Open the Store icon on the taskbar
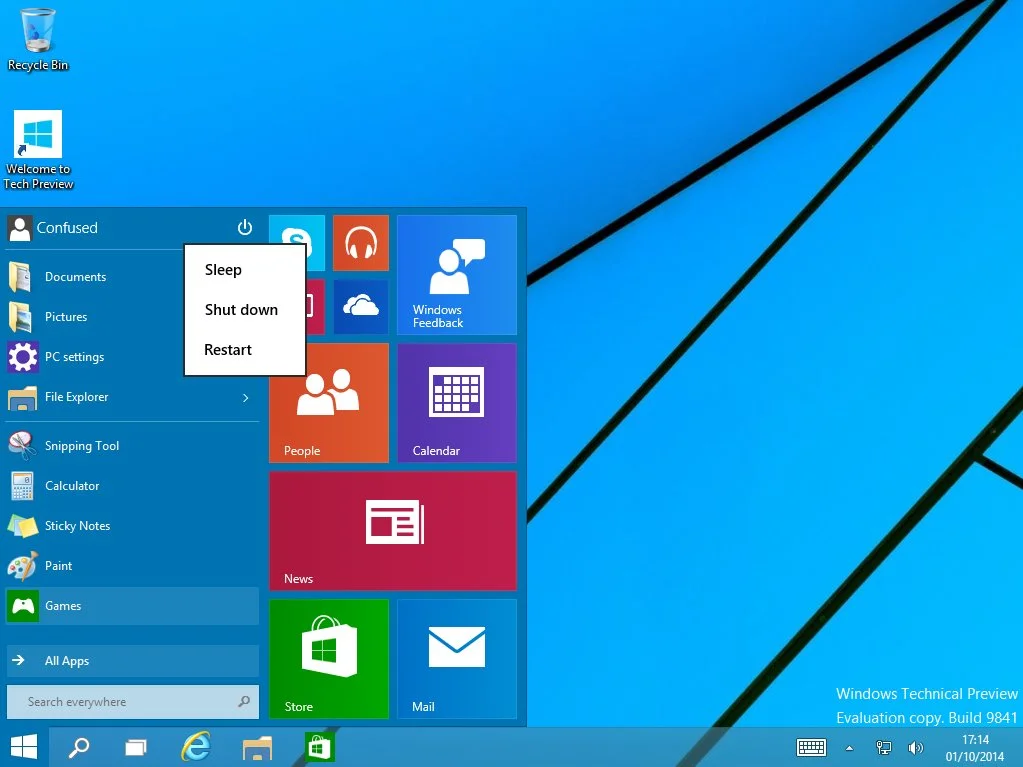Viewport: 1023px width, 767px height. (x=319, y=747)
